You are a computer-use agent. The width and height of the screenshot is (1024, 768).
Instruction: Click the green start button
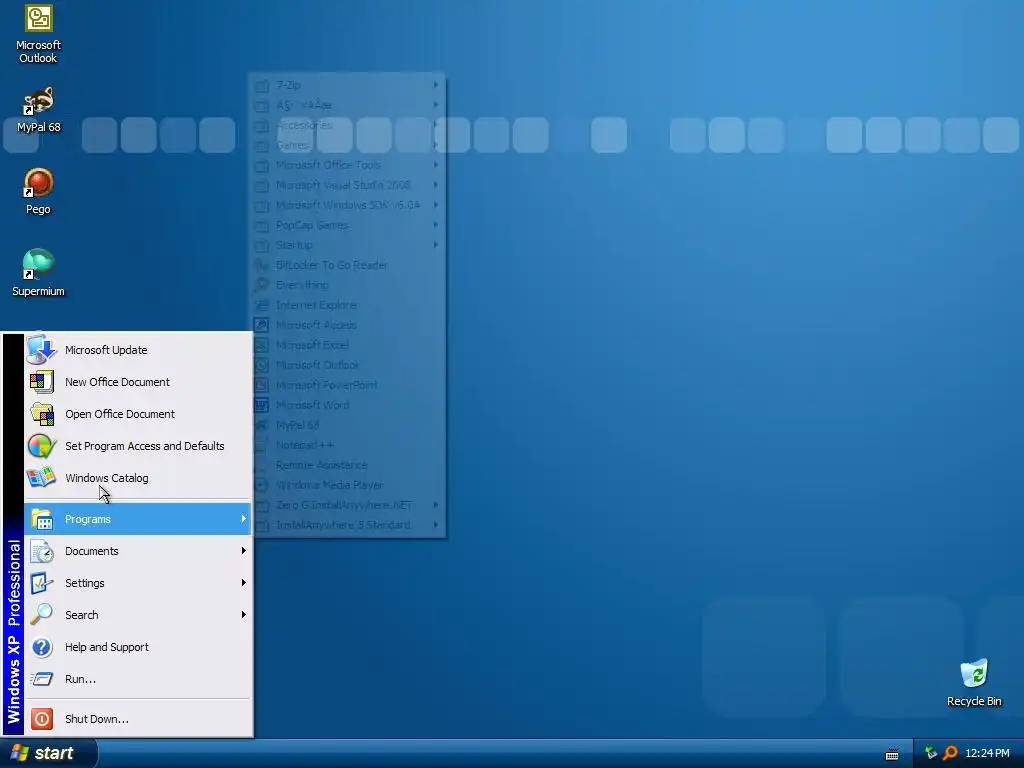click(48, 754)
